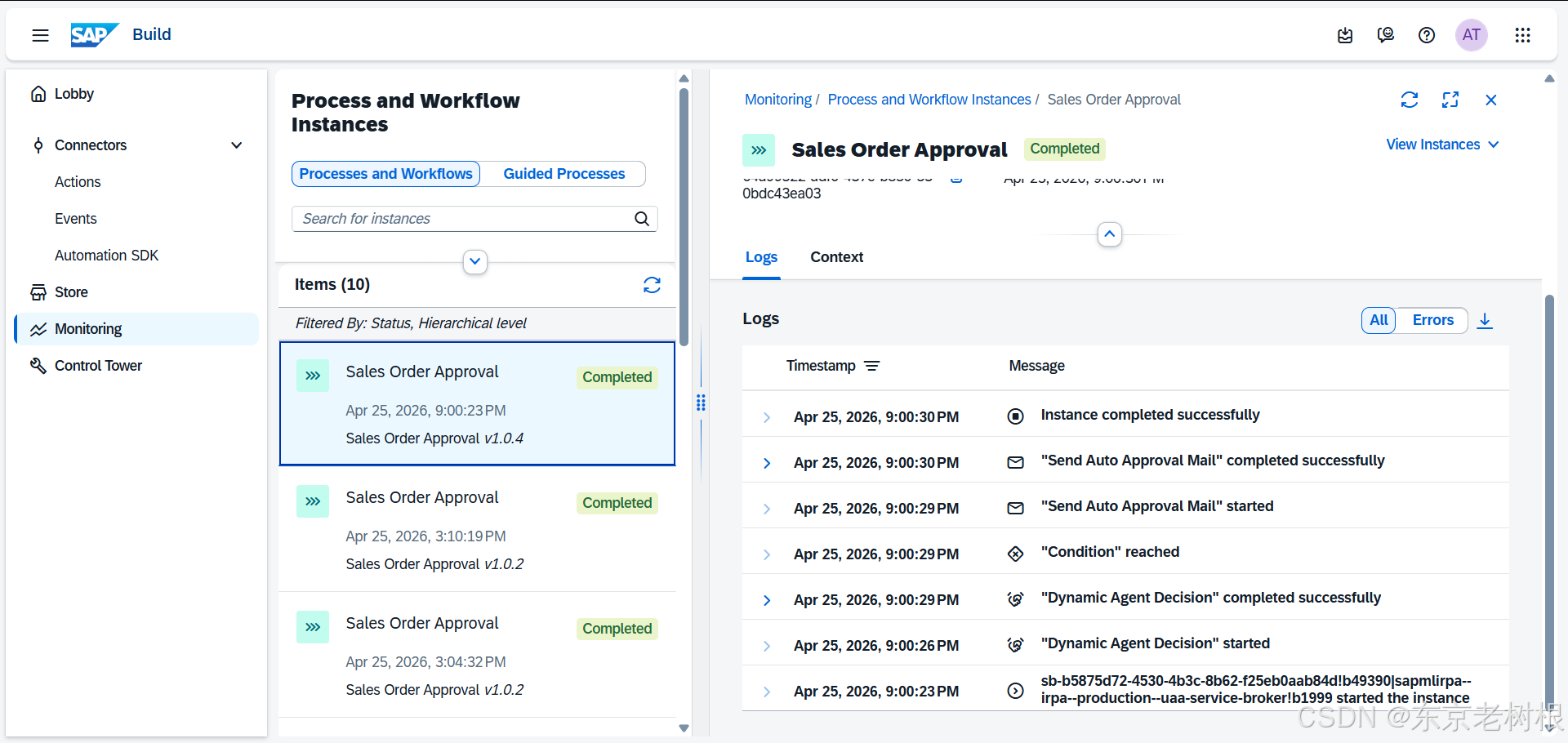
Task: Click the instances list scrollbar
Action: tap(684, 216)
